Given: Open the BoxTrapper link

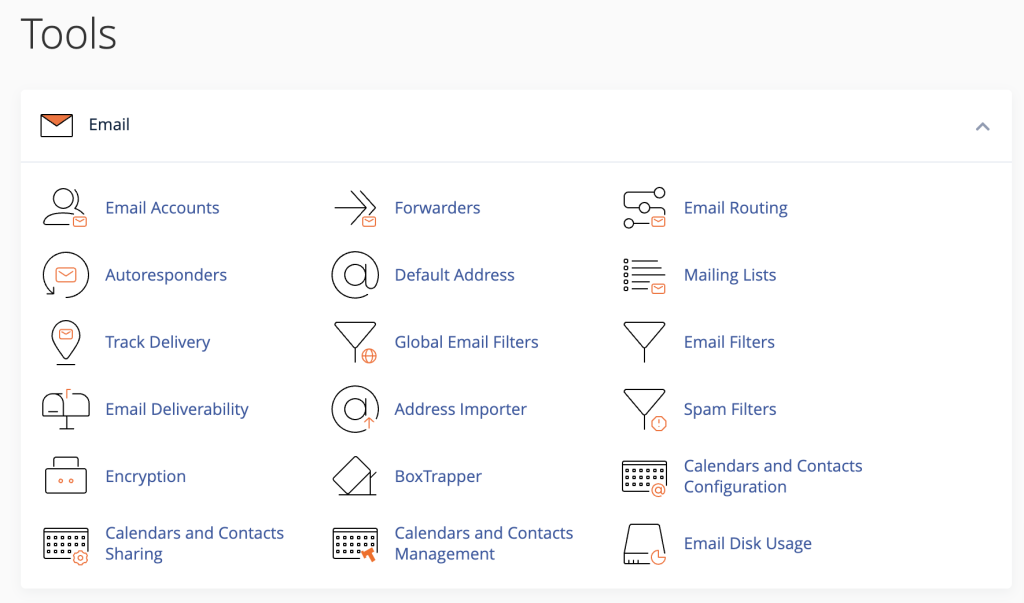Looking at the screenshot, I should click(438, 477).
